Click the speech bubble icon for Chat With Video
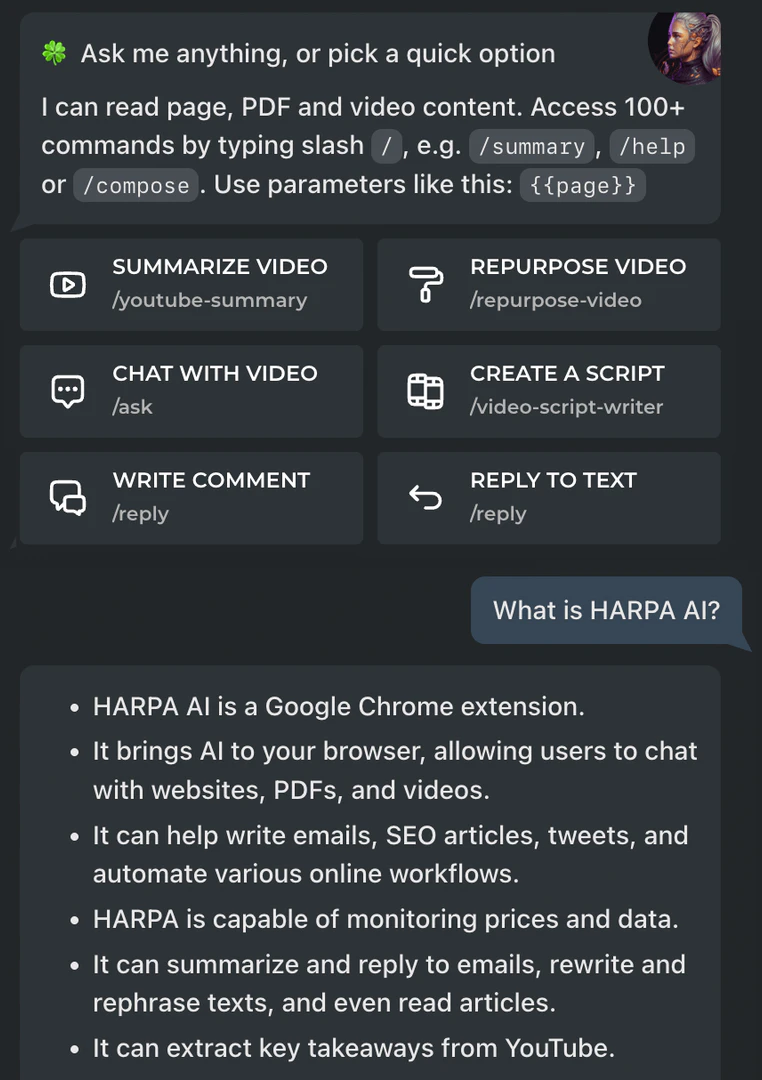The width and height of the screenshot is (762, 1080). coord(67,390)
